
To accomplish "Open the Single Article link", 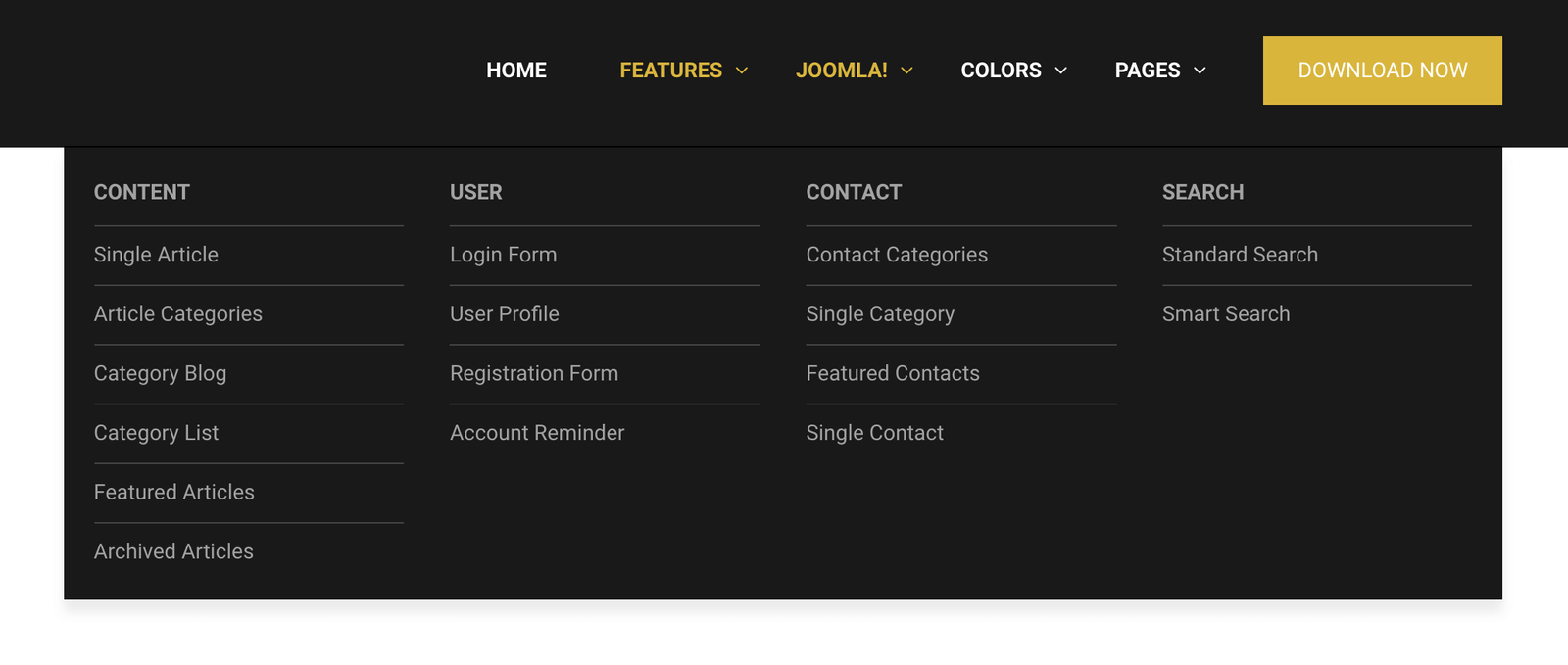I will coord(156,255).
